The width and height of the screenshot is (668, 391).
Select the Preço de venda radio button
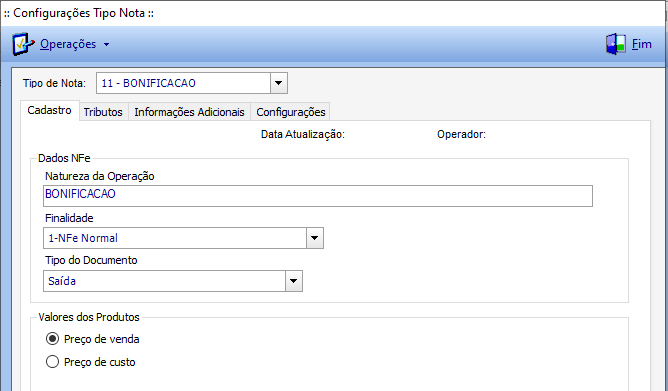tap(52, 339)
